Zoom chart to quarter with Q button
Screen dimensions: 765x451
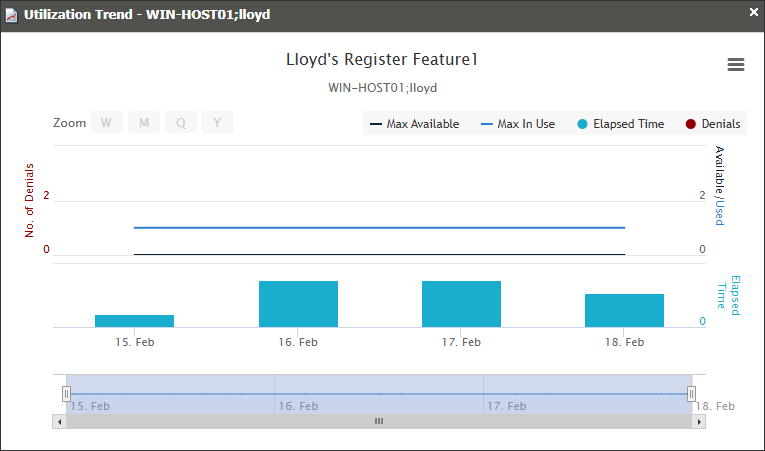click(181, 123)
